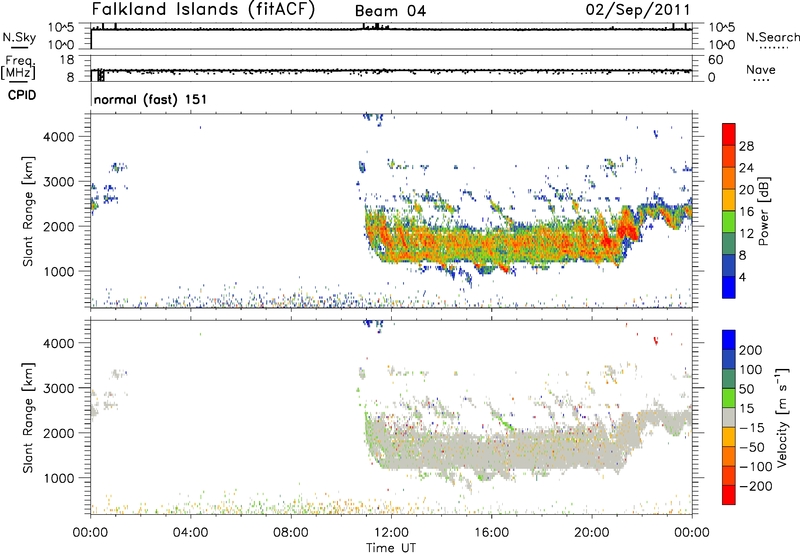Click the frequency trace line in the Freq. panel

click(391, 71)
